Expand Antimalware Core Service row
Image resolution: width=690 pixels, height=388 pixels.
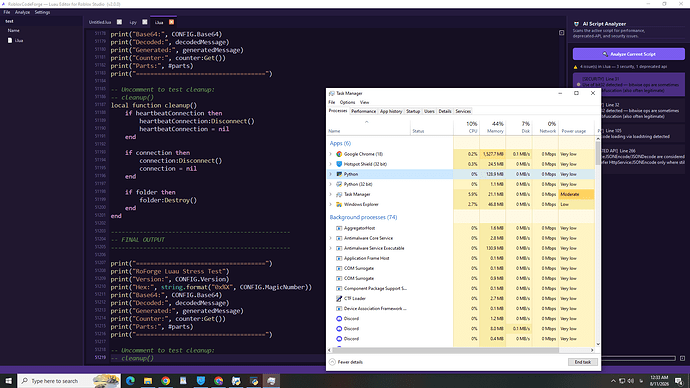click(x=330, y=238)
